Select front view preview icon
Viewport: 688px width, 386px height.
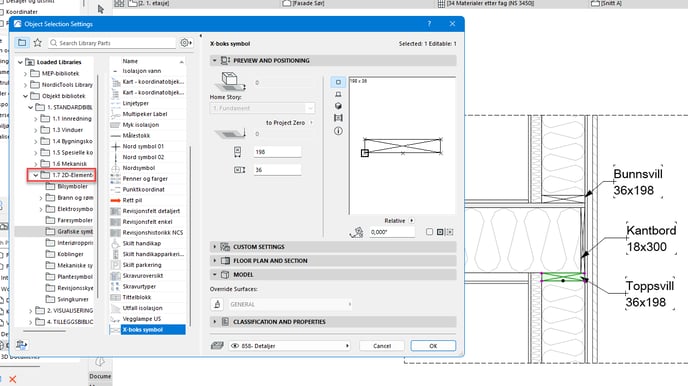(x=338, y=94)
